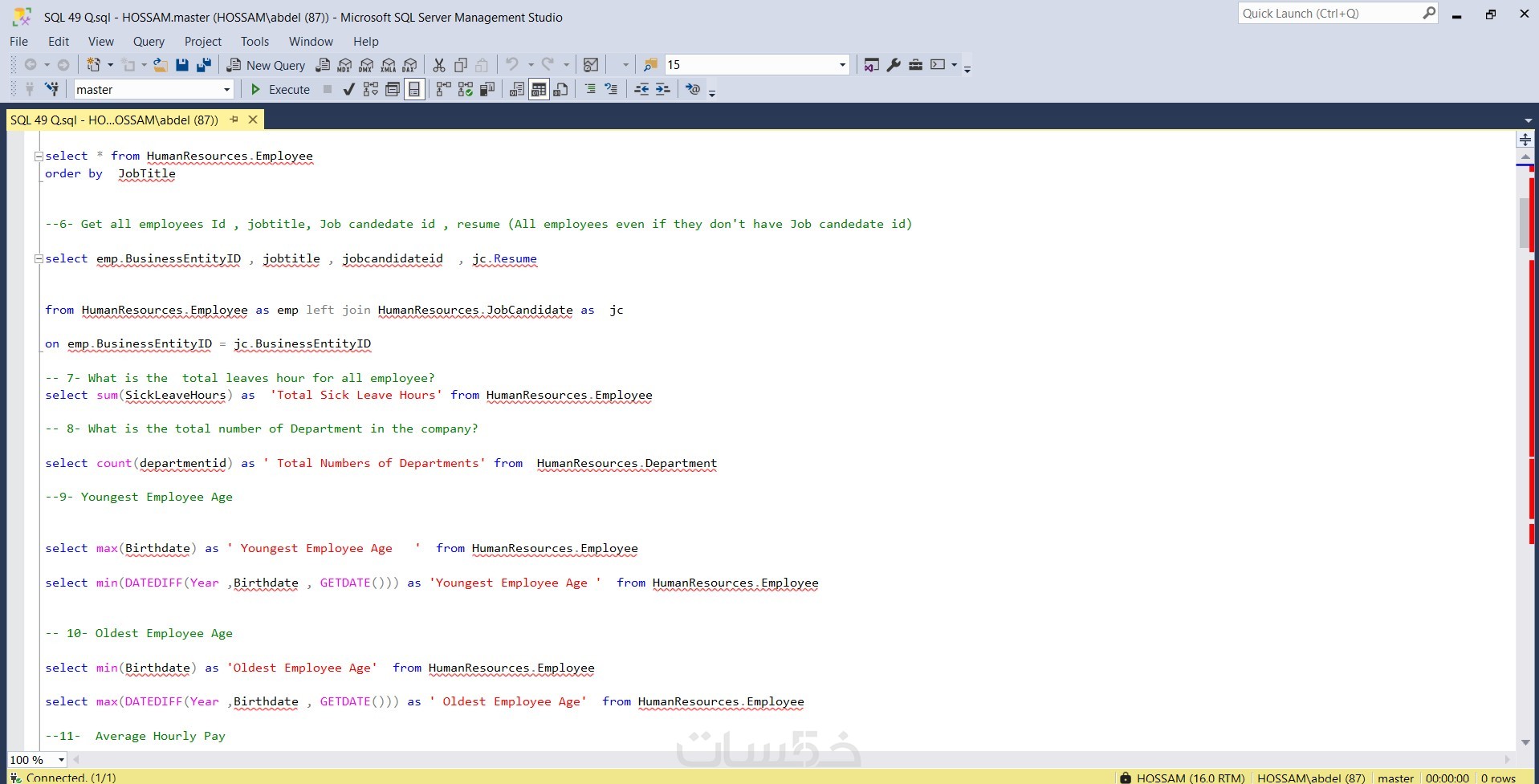Open the Window menu

click(x=311, y=42)
